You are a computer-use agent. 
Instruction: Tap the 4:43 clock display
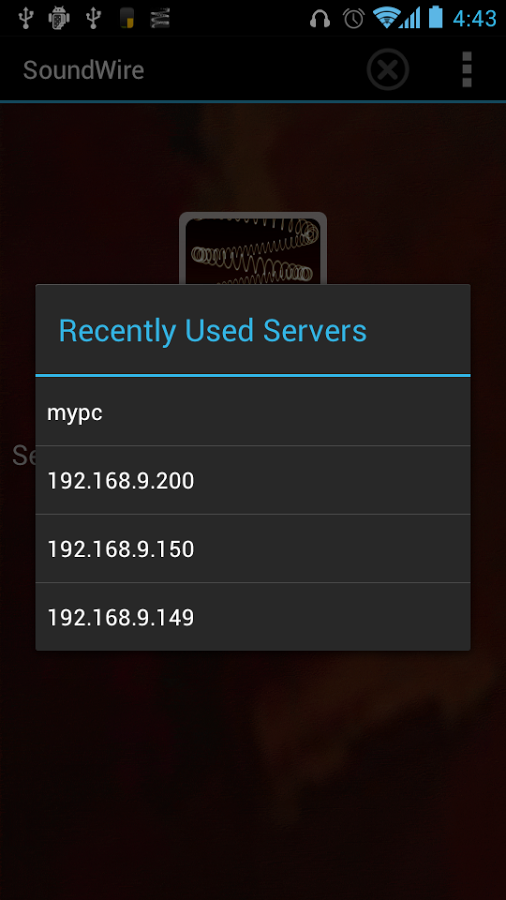474,18
